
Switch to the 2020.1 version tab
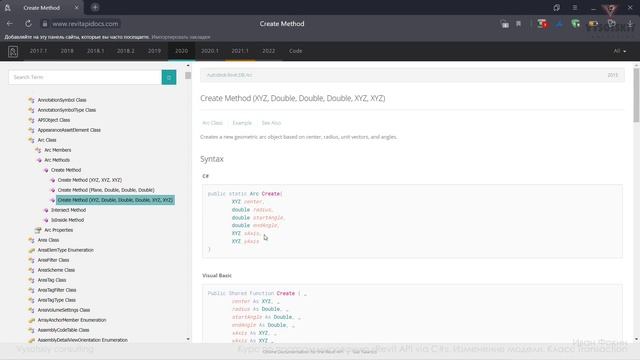pos(210,51)
